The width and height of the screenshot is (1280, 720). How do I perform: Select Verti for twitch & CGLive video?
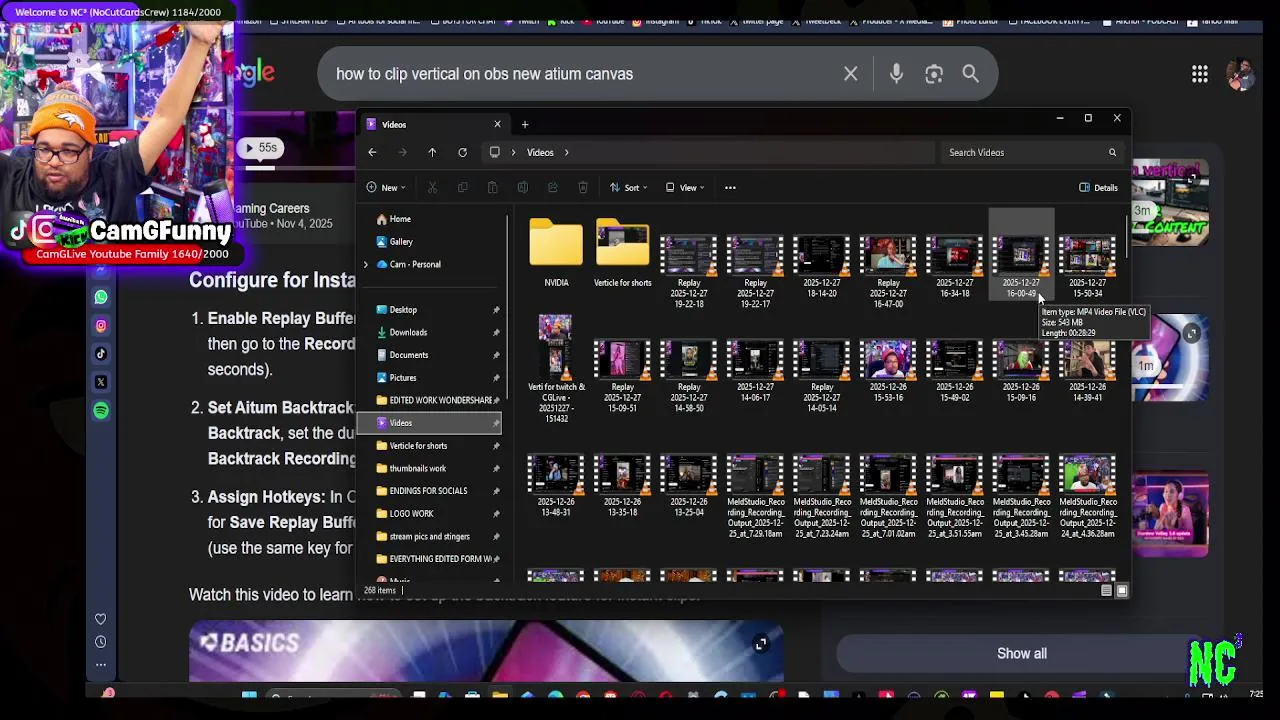pos(556,368)
